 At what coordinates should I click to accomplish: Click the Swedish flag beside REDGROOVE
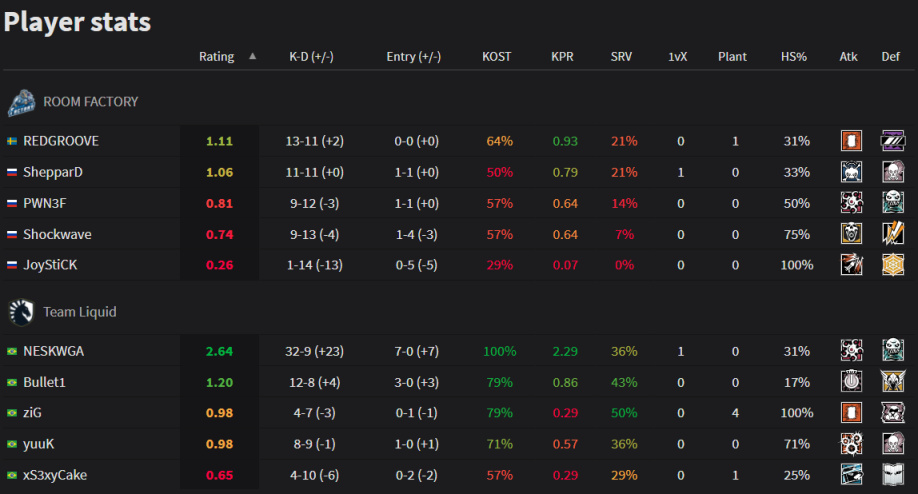coord(12,141)
